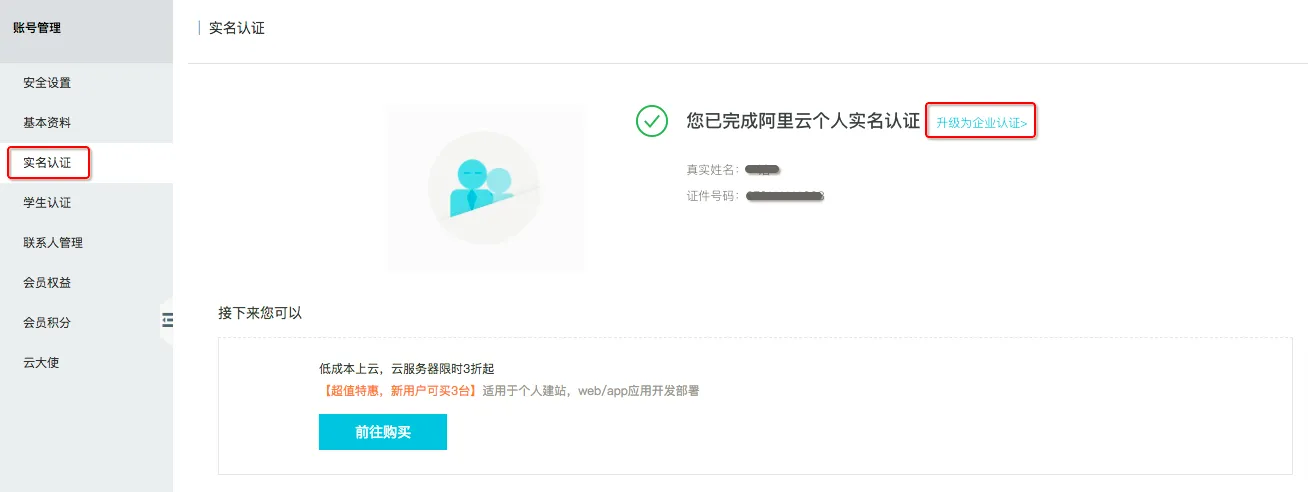Select 实名认证 in the sidebar menu

(47, 163)
